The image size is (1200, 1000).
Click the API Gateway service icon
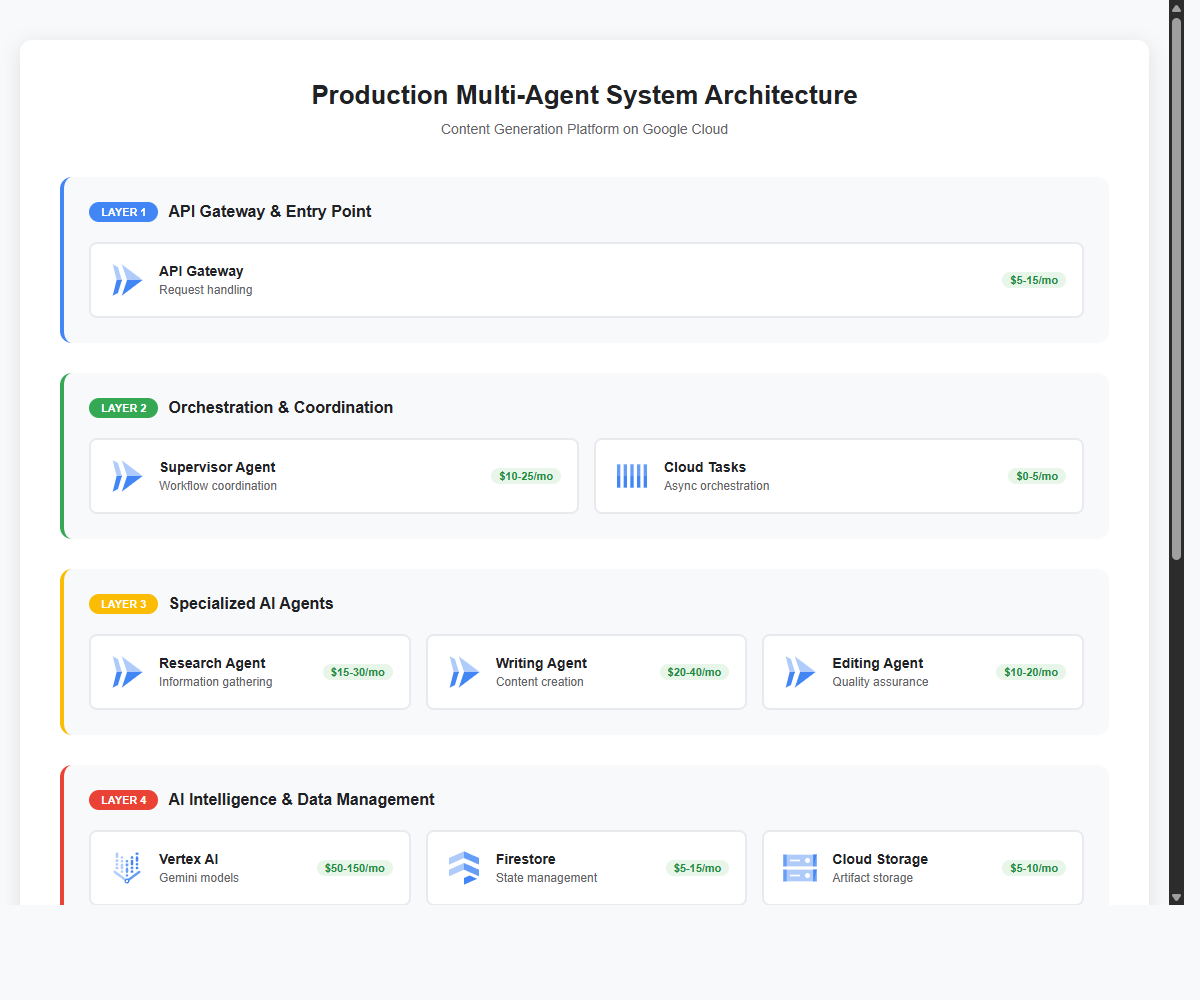coord(126,280)
